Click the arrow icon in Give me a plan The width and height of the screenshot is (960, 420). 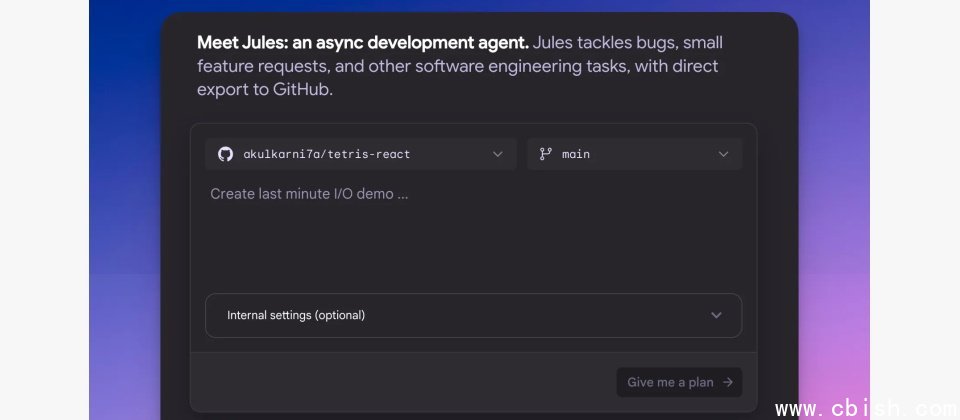(x=727, y=382)
